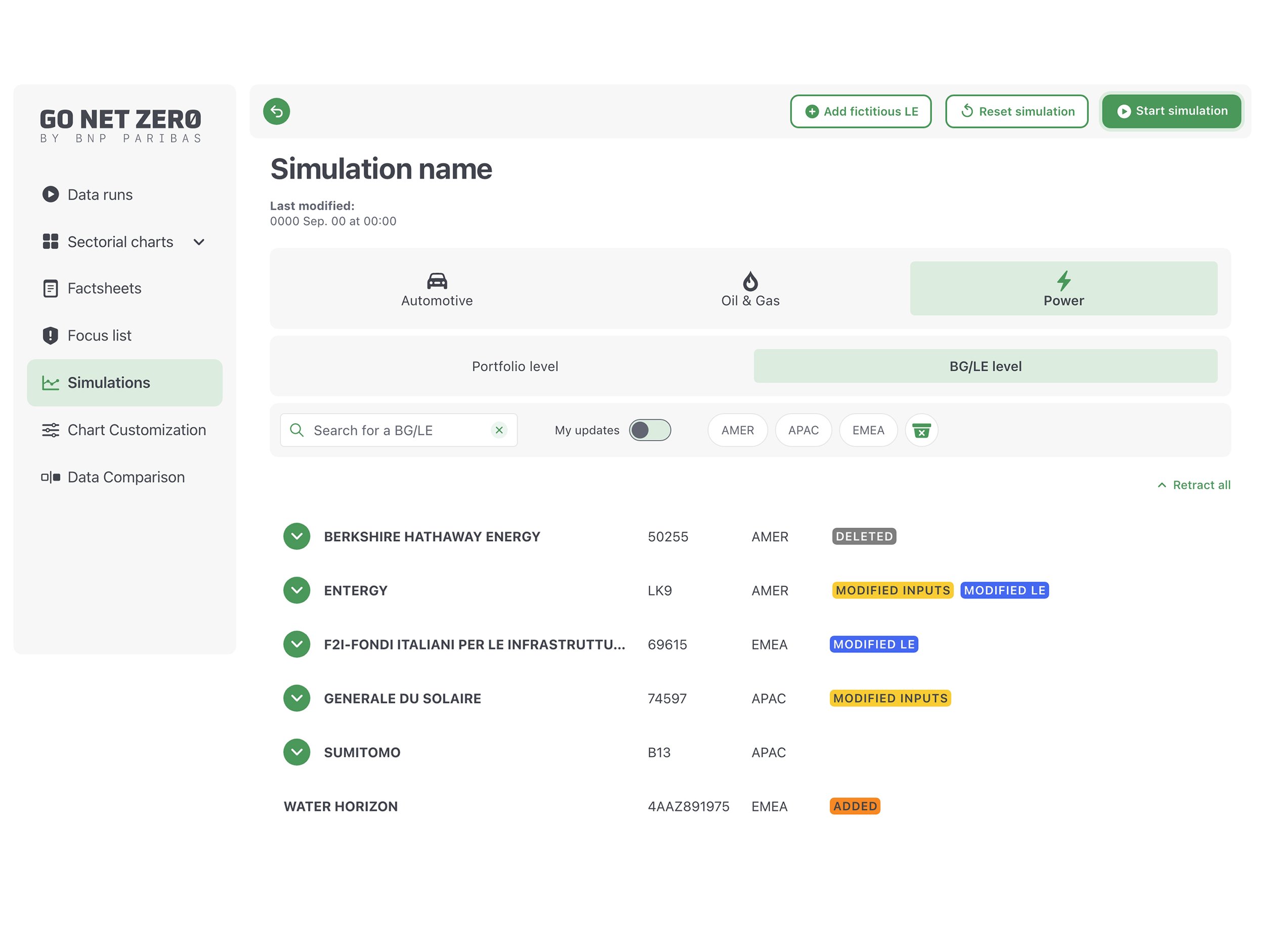Open Data Comparison in sidebar
1265x952 pixels.
pyautogui.click(x=124, y=477)
